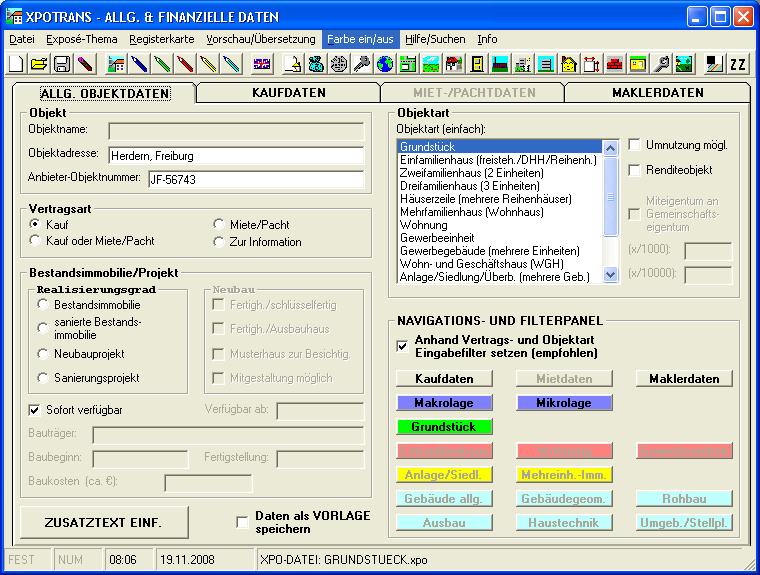This screenshot has height=575, width=760.
Task: Enable the Renditeobjekt checkbox
Action: click(x=634, y=170)
